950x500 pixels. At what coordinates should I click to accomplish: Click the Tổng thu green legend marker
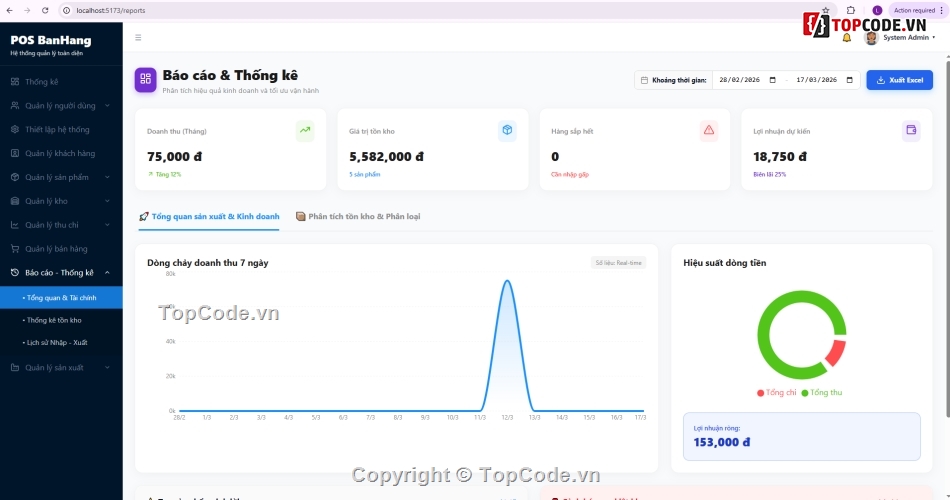click(805, 393)
